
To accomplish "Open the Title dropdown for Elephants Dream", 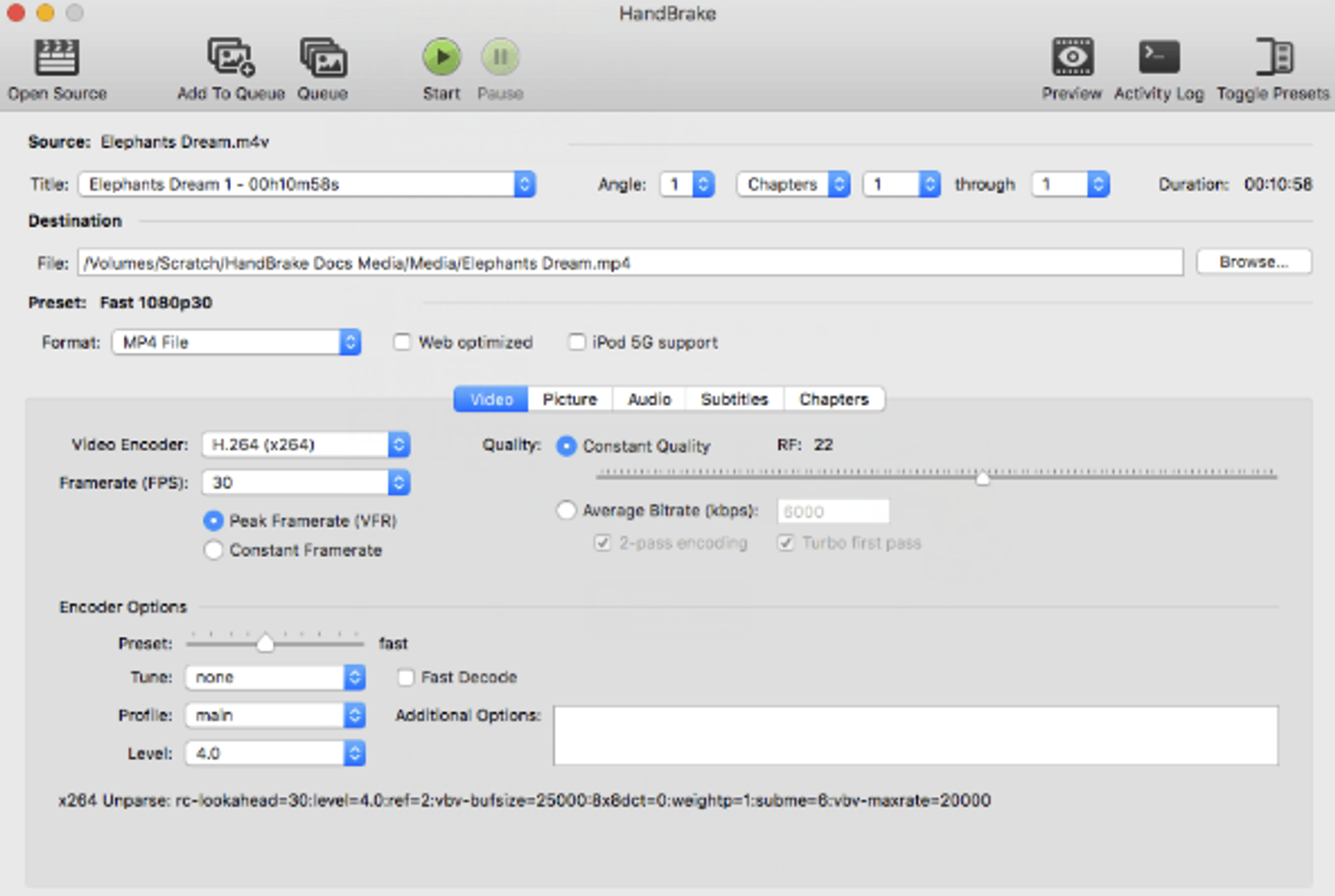I will (307, 184).
